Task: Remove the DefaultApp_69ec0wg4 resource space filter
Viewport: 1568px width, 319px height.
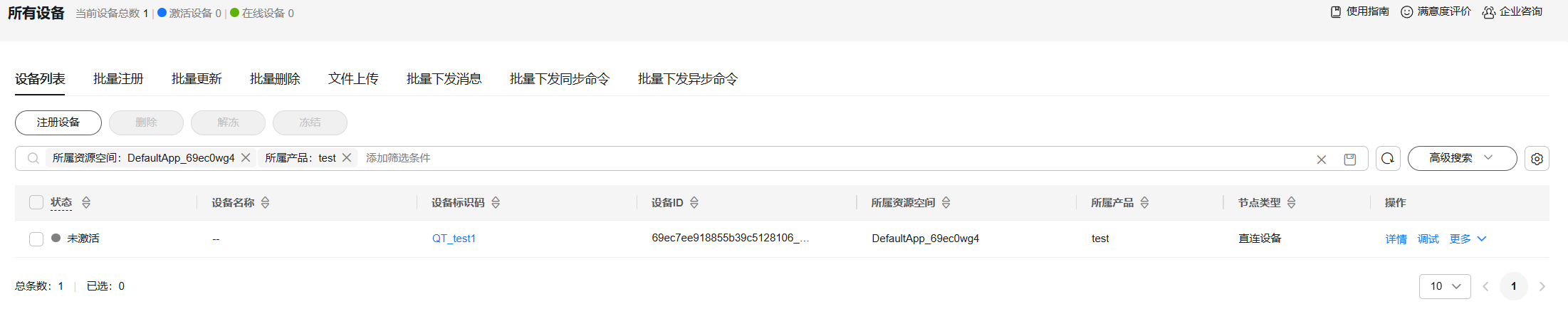Action: (x=246, y=158)
